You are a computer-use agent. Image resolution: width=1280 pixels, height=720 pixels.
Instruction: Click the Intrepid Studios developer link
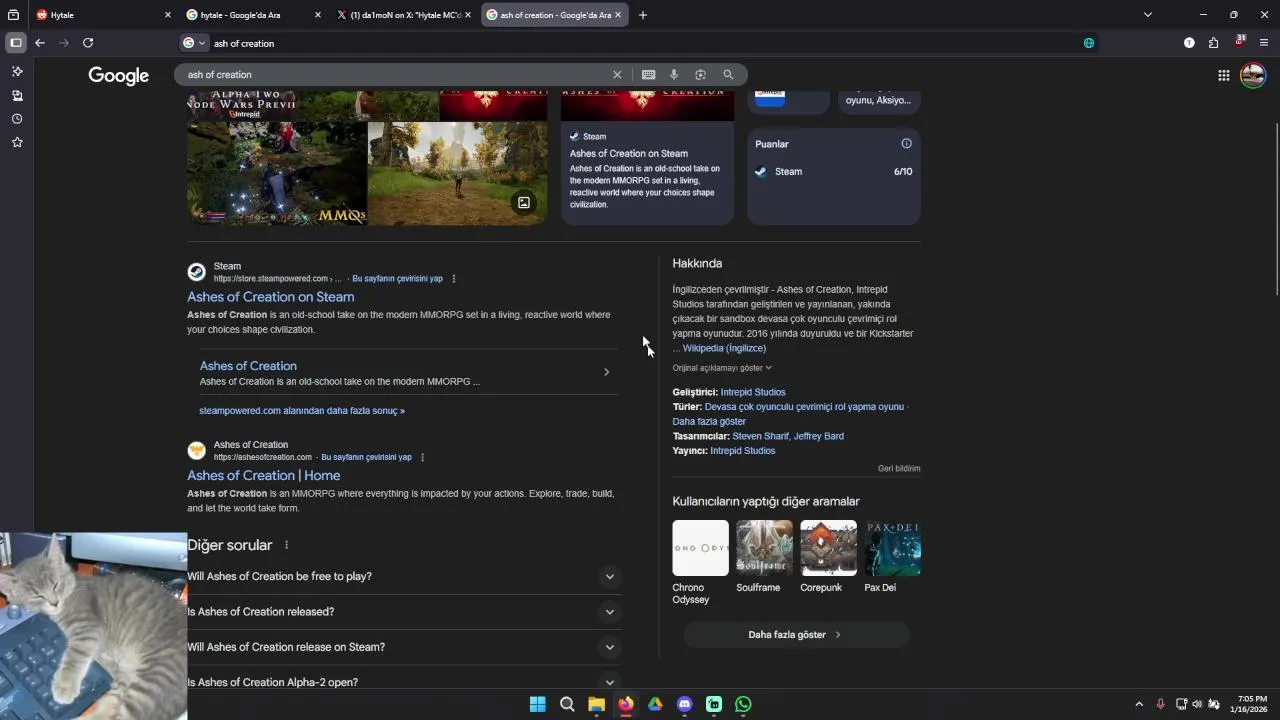click(753, 392)
